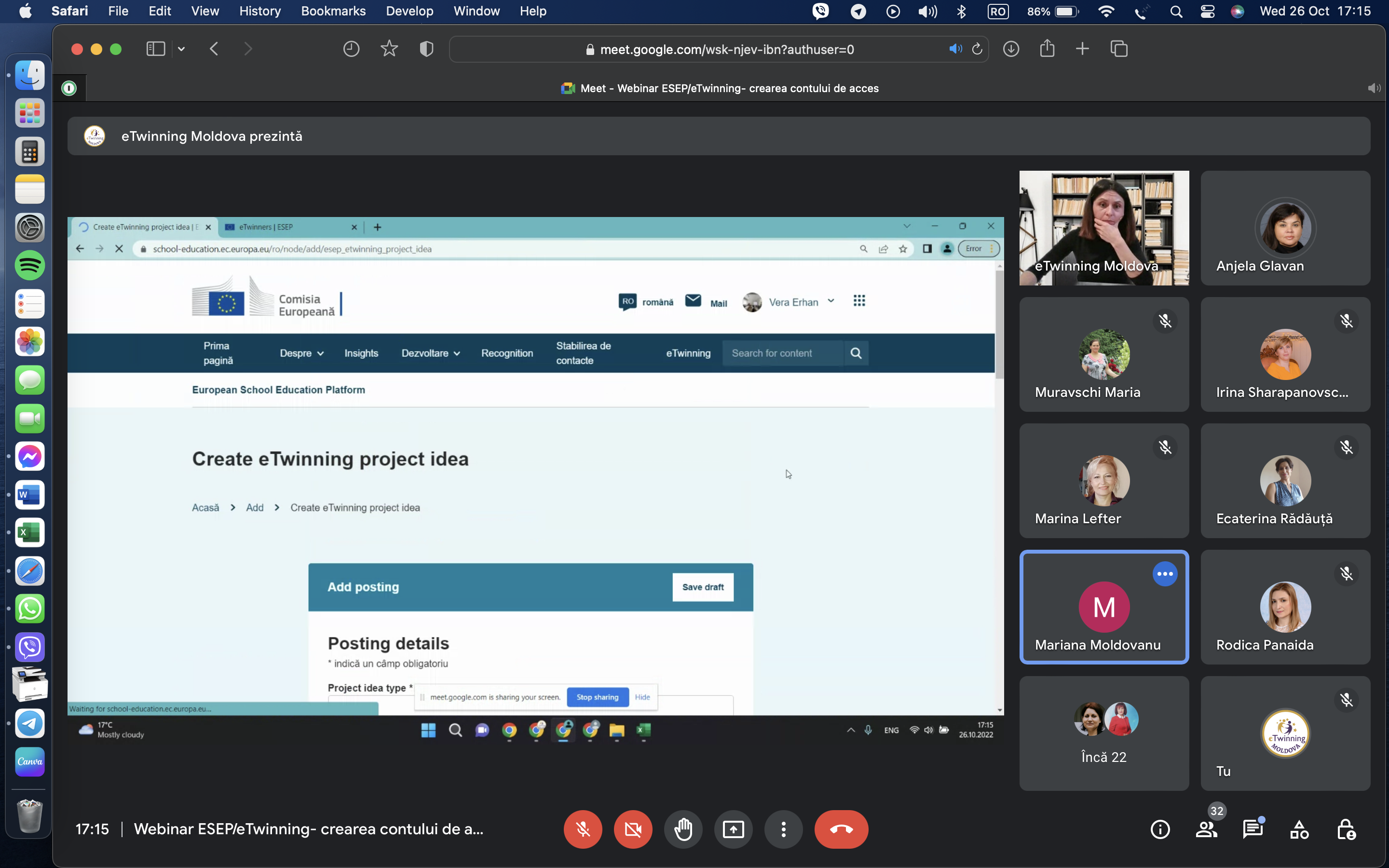Click the bookmark star icon in Safari toolbar
The width and height of the screenshot is (1389, 868).
[389, 49]
